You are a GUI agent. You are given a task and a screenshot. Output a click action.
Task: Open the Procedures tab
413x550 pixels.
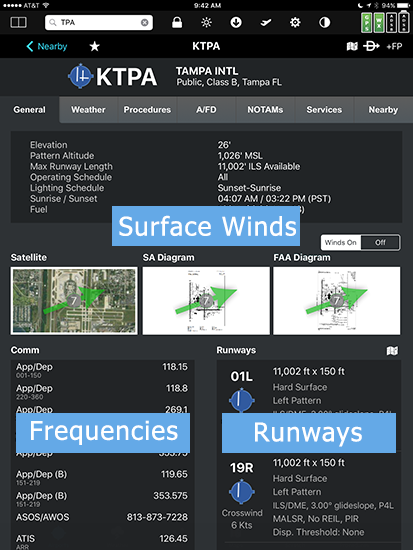(147, 110)
